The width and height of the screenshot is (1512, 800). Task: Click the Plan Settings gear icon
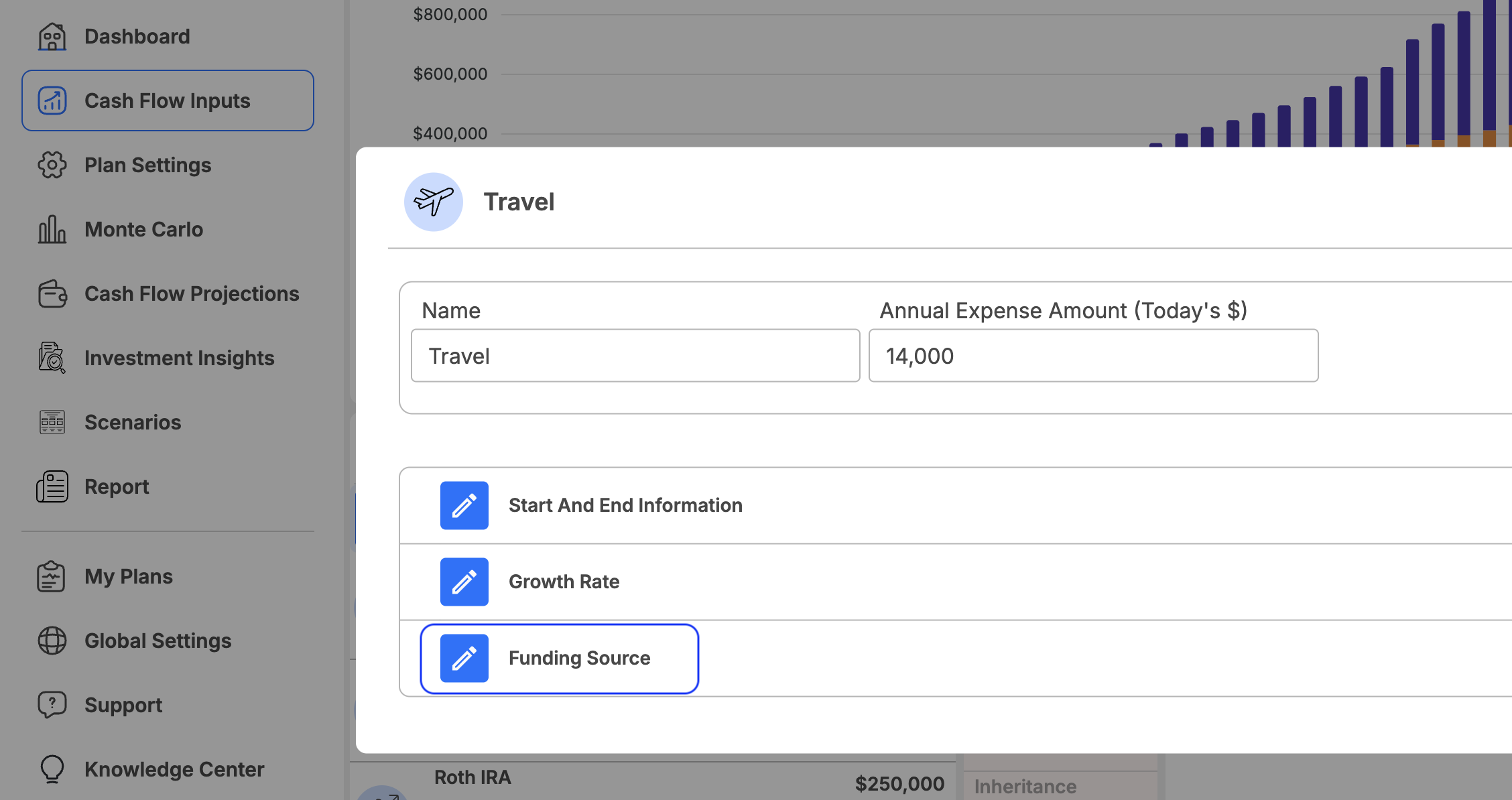[x=52, y=165]
